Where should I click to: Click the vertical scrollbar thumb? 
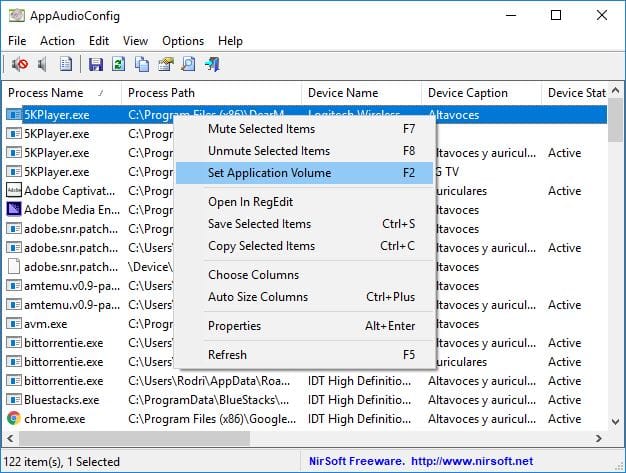coord(616,121)
